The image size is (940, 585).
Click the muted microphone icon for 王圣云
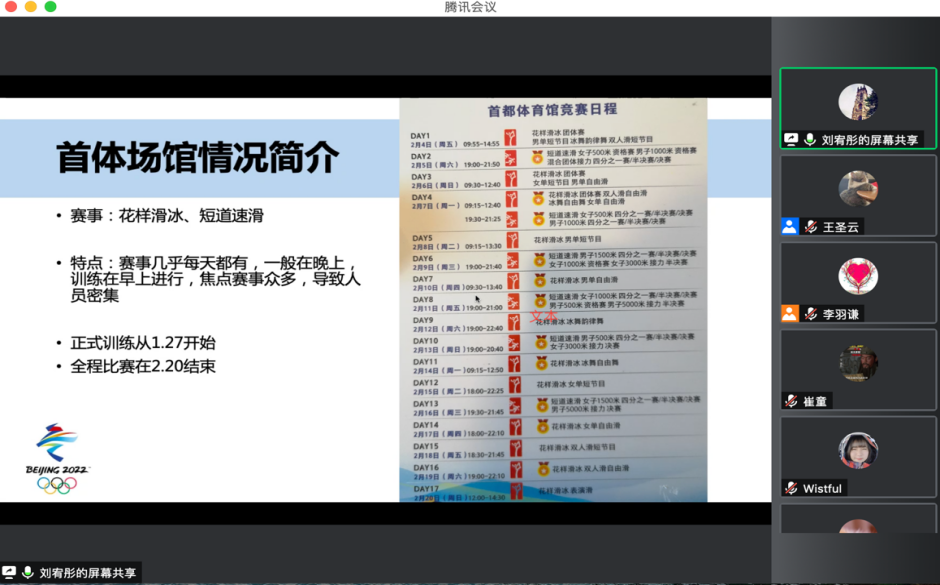click(811, 227)
